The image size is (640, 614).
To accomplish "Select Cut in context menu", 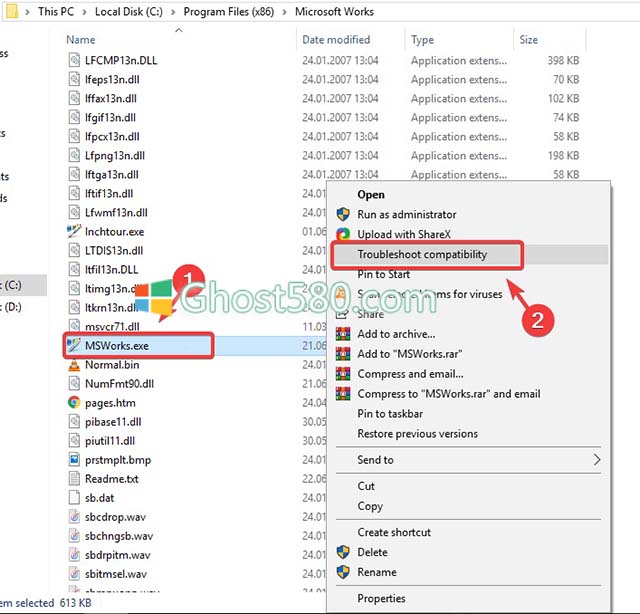I will [x=366, y=486].
